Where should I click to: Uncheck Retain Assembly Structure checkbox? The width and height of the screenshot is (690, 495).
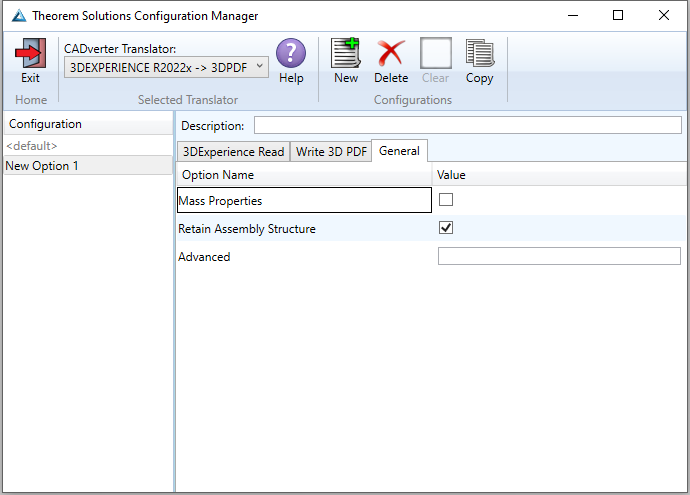(446, 228)
